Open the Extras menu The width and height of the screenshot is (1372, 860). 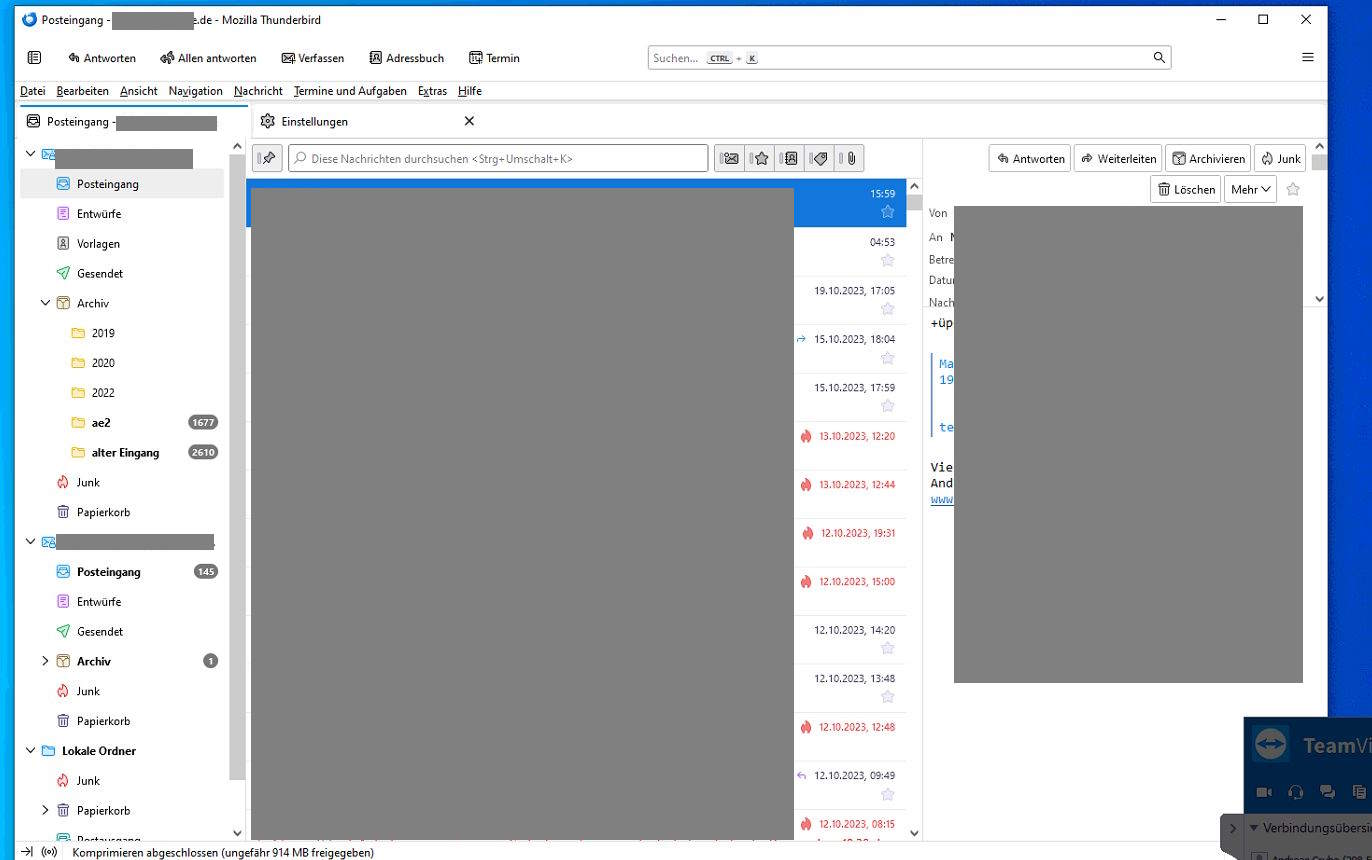pyautogui.click(x=432, y=91)
